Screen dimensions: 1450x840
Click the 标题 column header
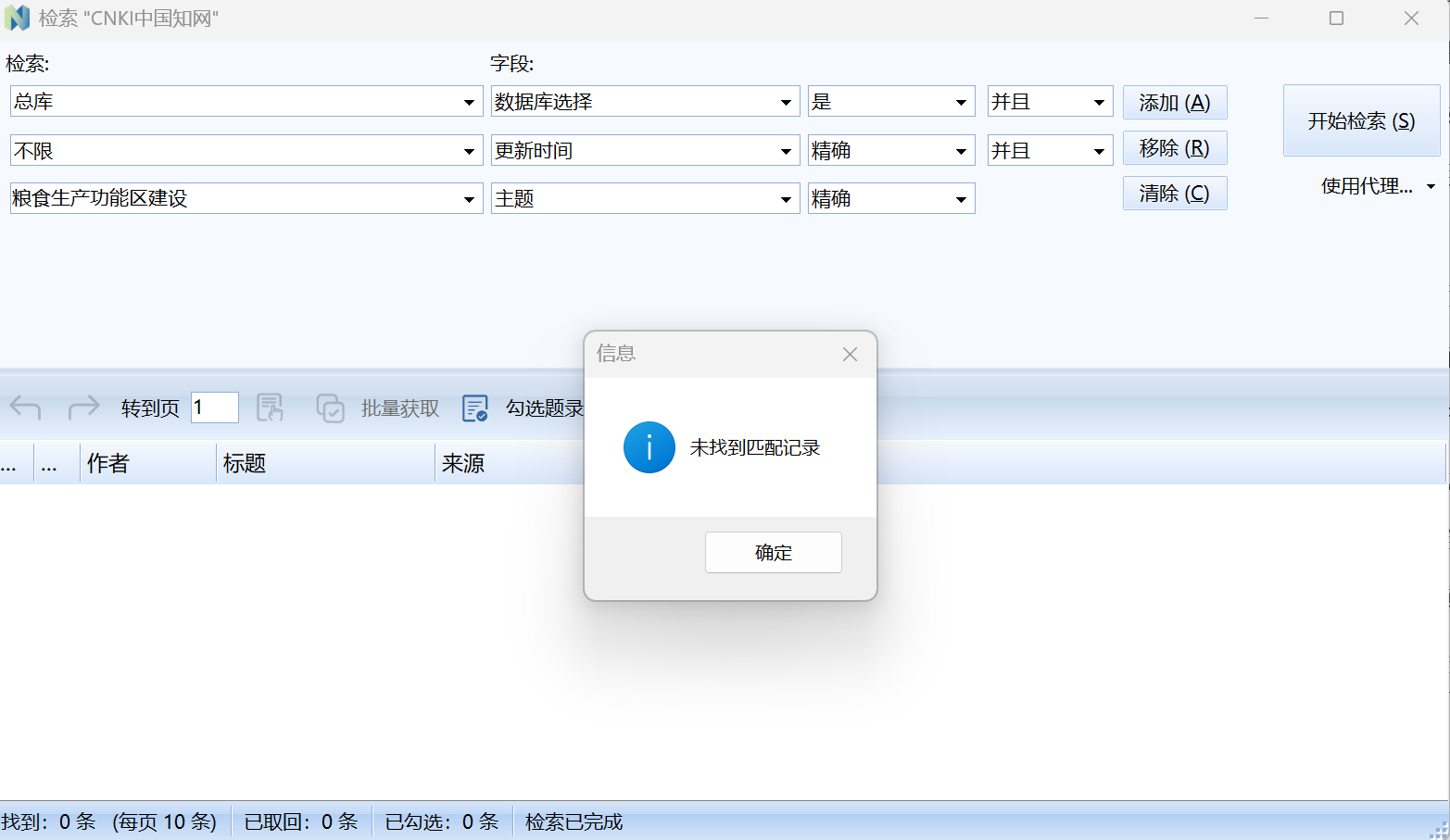click(325, 463)
